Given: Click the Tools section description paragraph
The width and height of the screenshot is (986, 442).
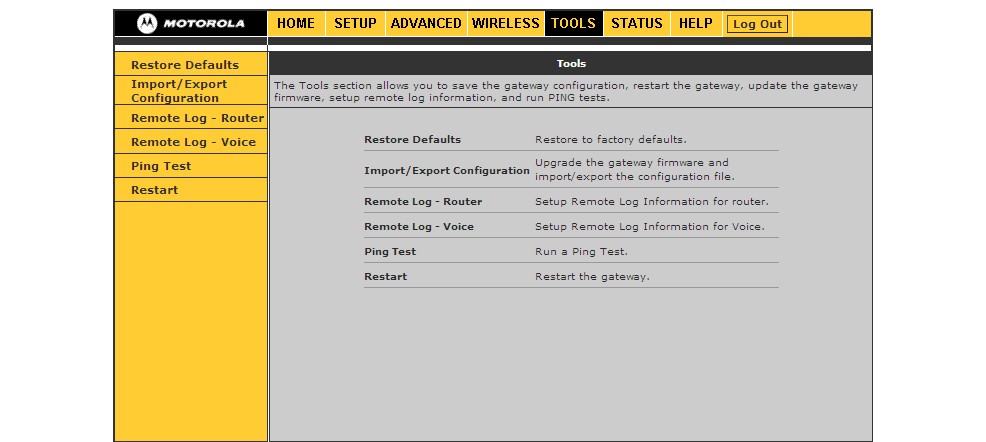Looking at the screenshot, I should tap(566, 92).
